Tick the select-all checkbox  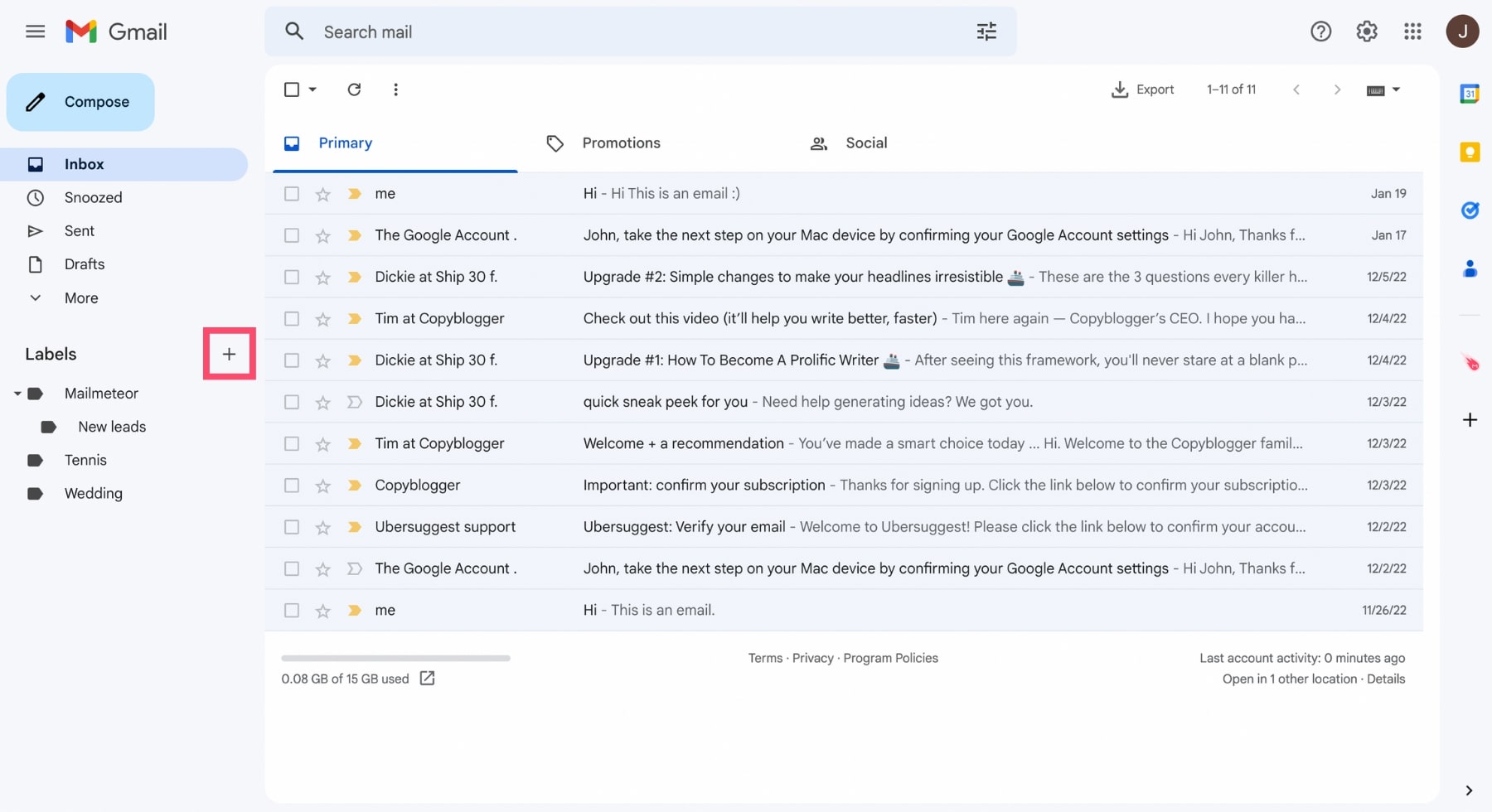(292, 89)
